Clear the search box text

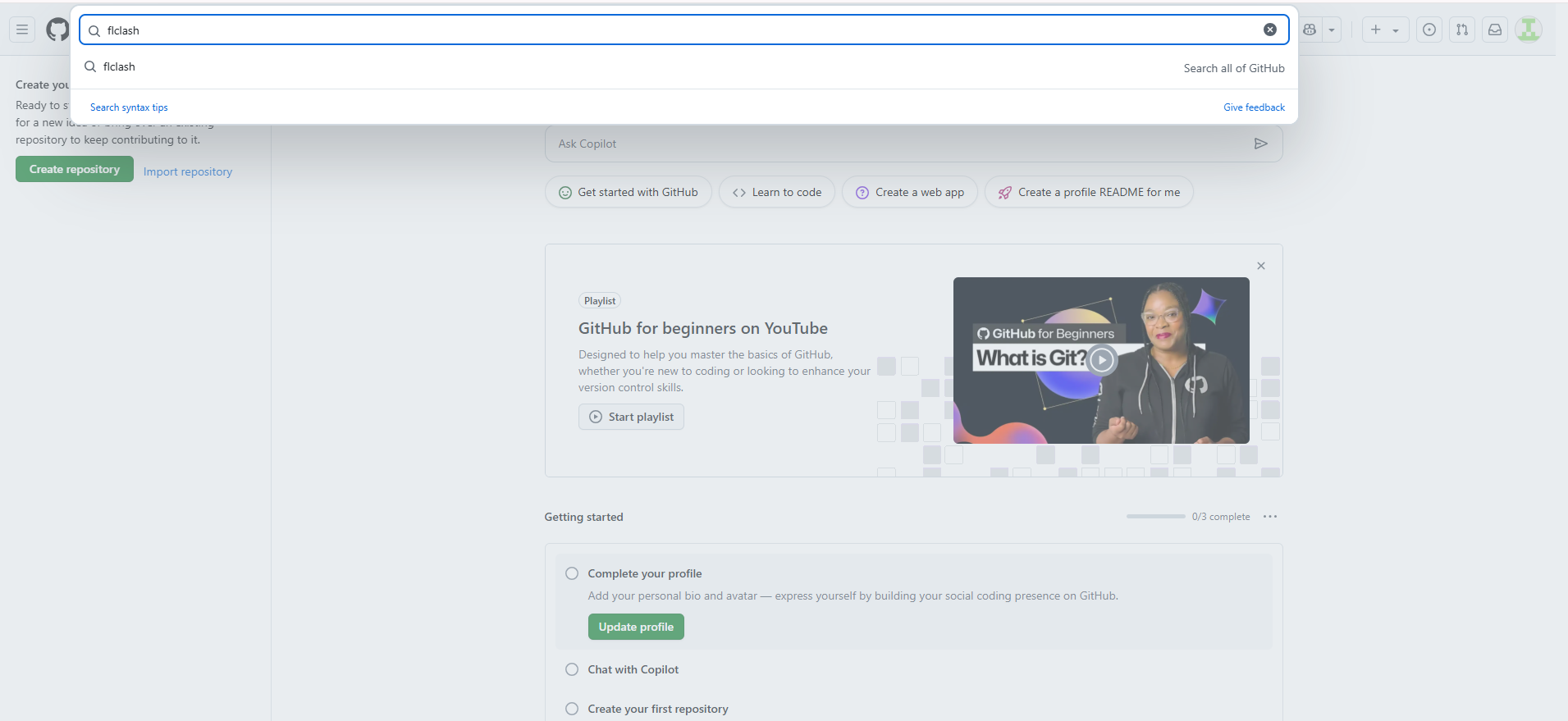(1269, 30)
